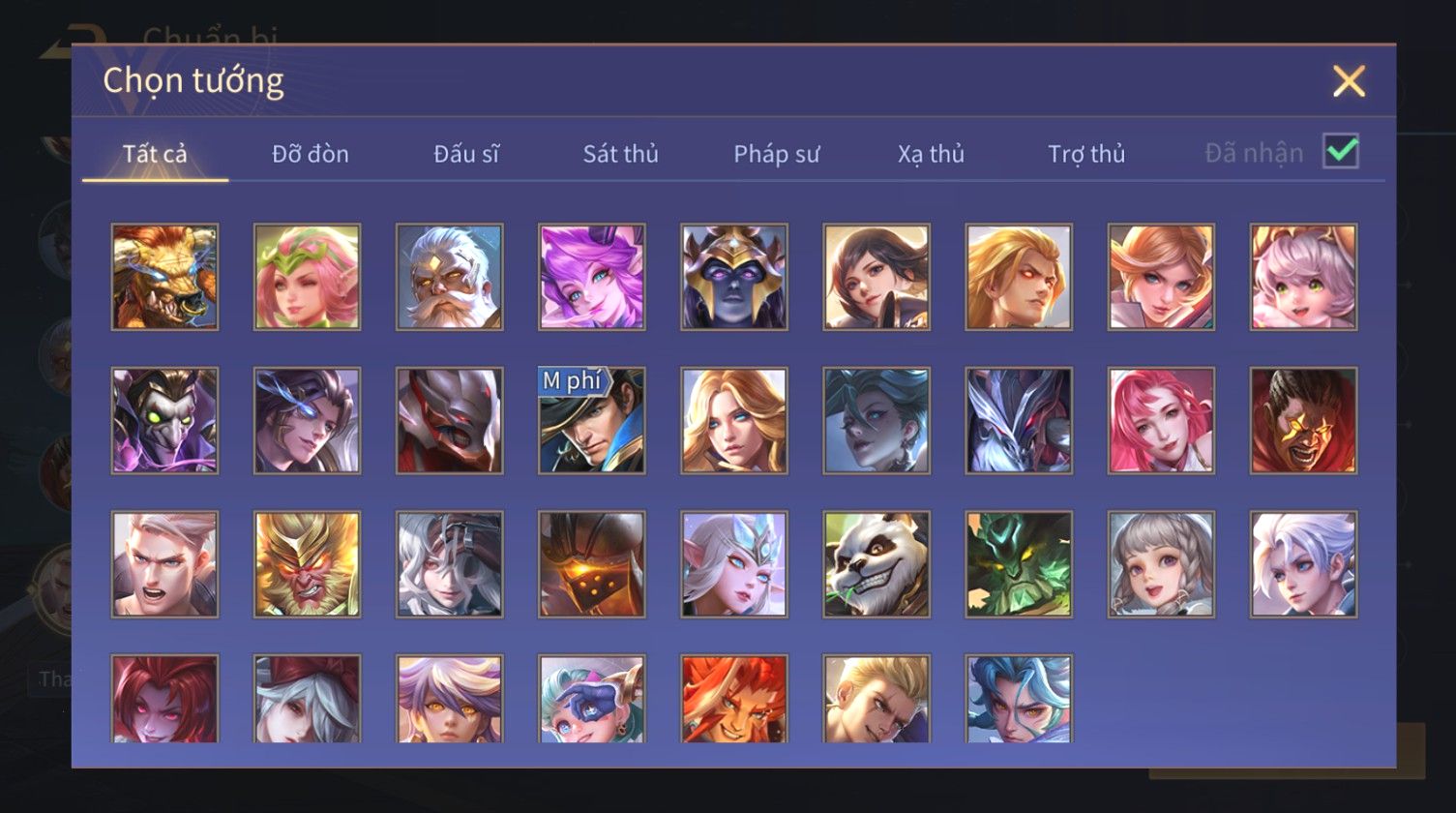Open the 'Đấu sĩ' tab
Viewport: 1456px width, 813px height.
pyautogui.click(x=466, y=154)
